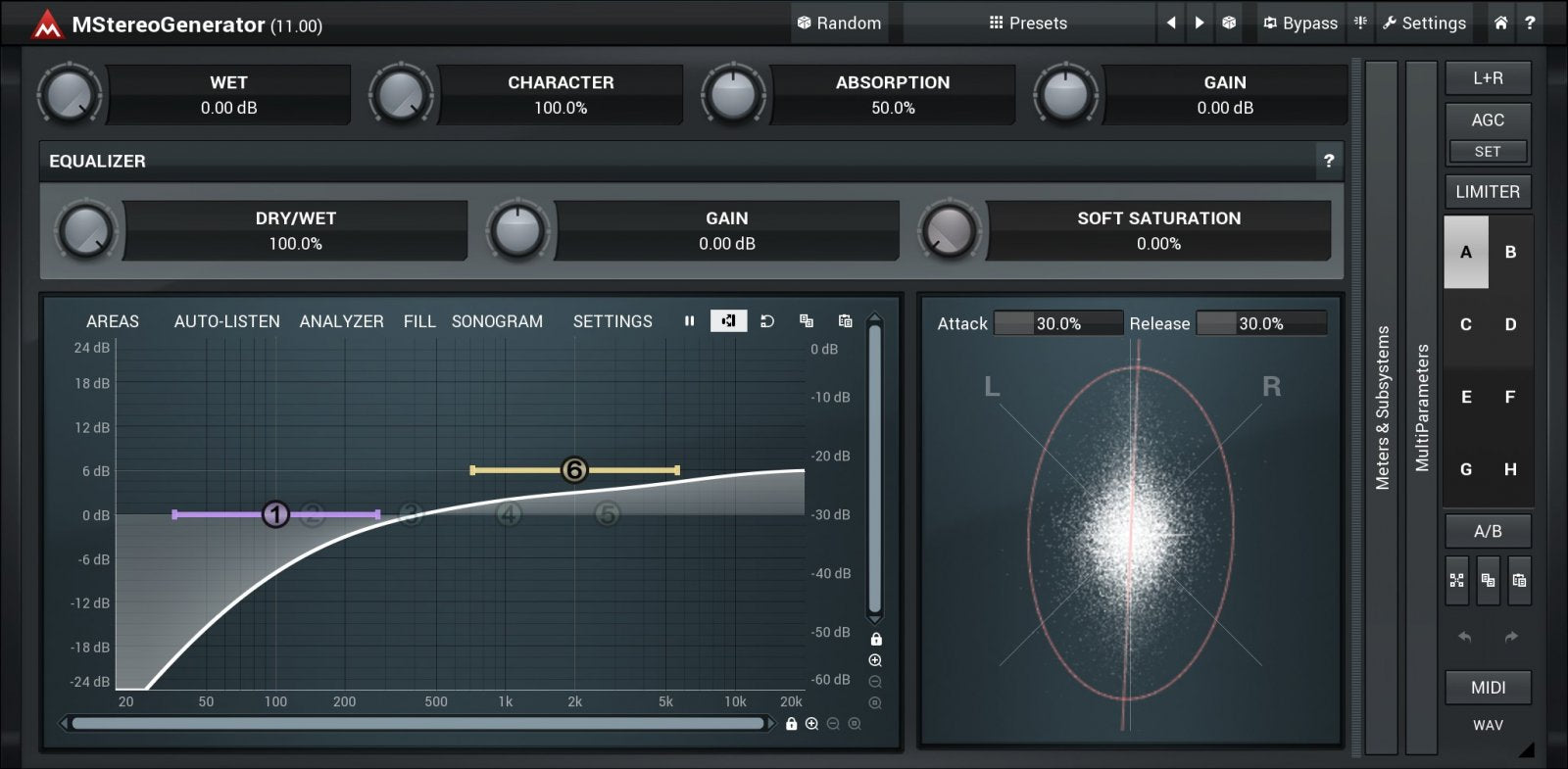Screen dimensions: 1568x769
Task: Select preset slot G
Action: pos(1466,469)
